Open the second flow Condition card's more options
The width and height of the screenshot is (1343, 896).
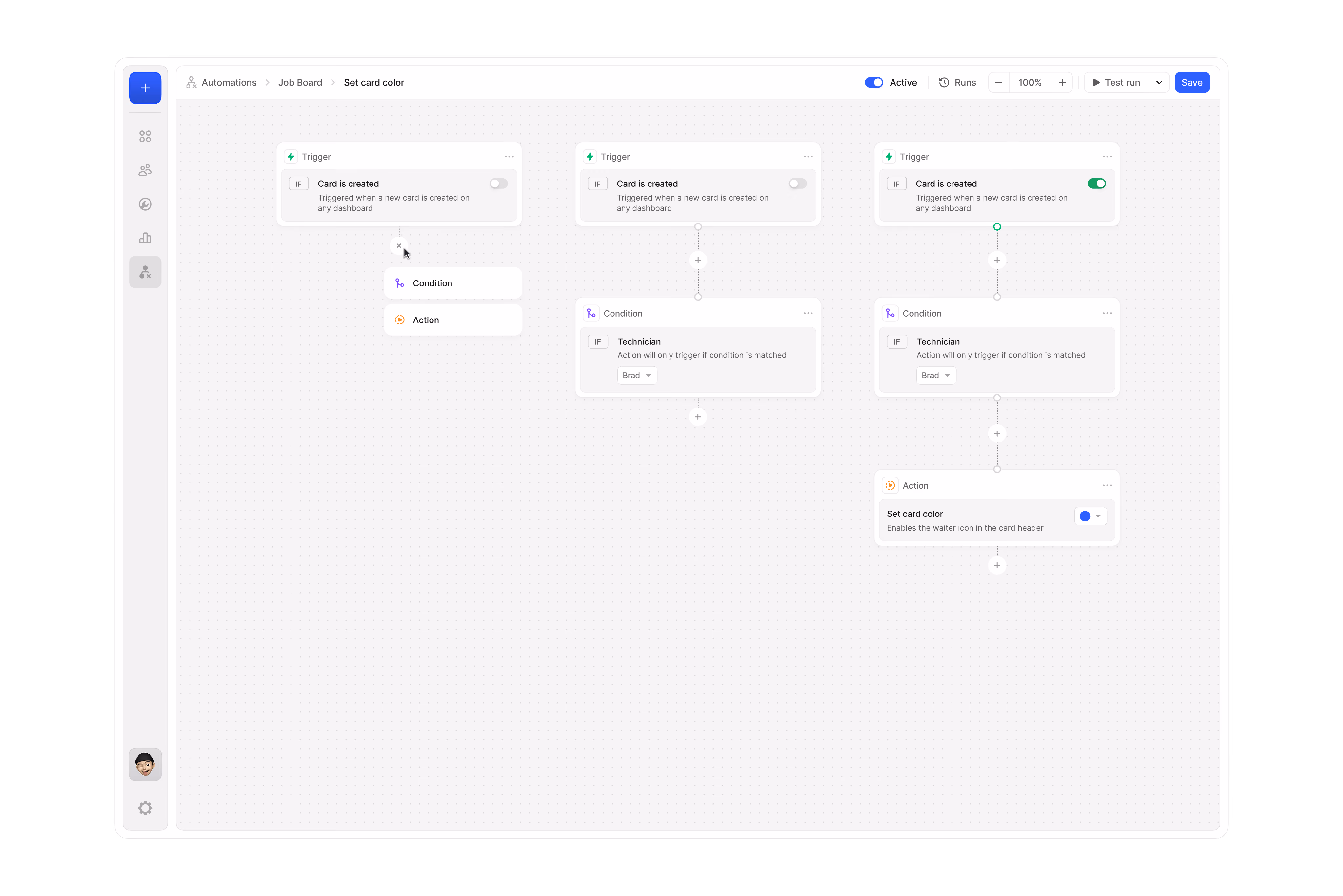[x=809, y=313]
